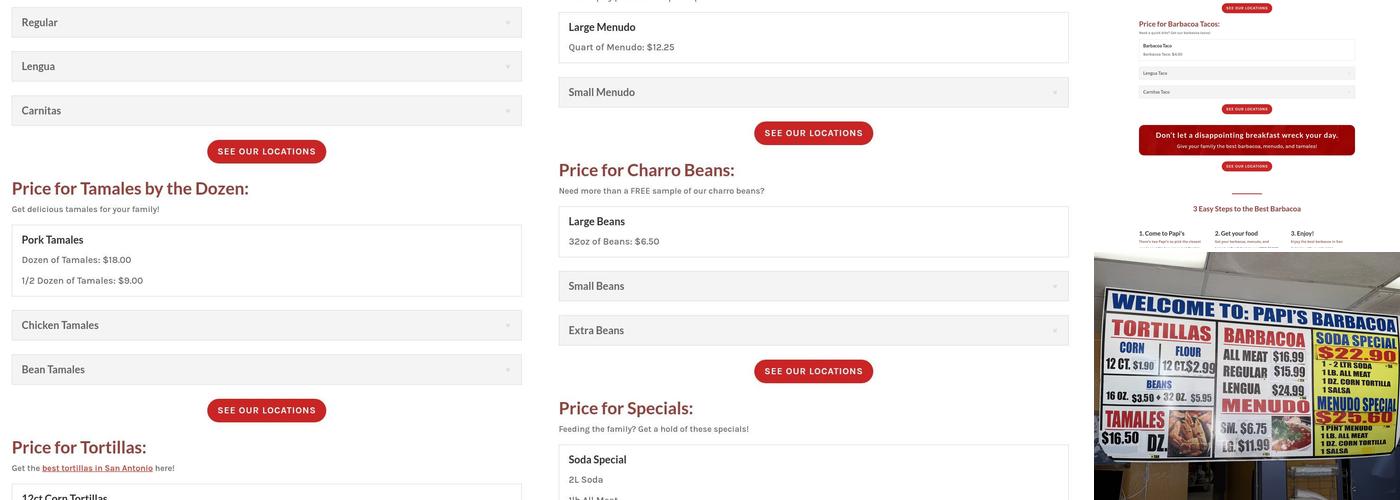Click See Our Locations below Small Menudo
Image resolution: width=1400 pixels, height=500 pixels.
click(x=813, y=133)
